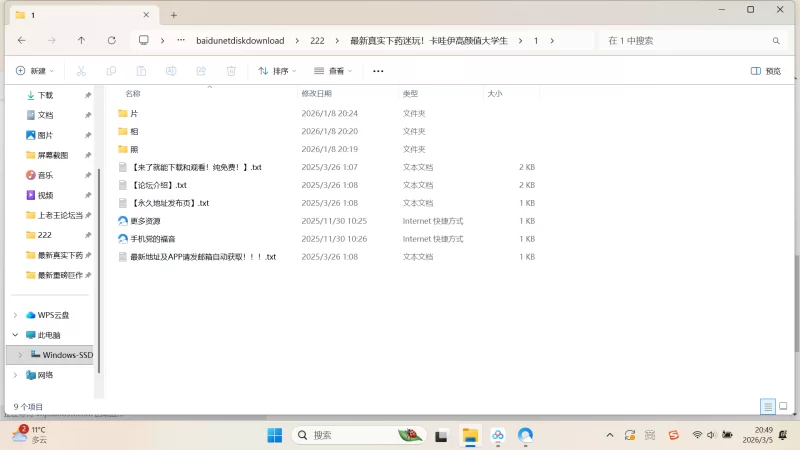Screen dimensions: 800x450
Task: Click the Delete trash icon in toolbar
Action: click(x=231, y=71)
